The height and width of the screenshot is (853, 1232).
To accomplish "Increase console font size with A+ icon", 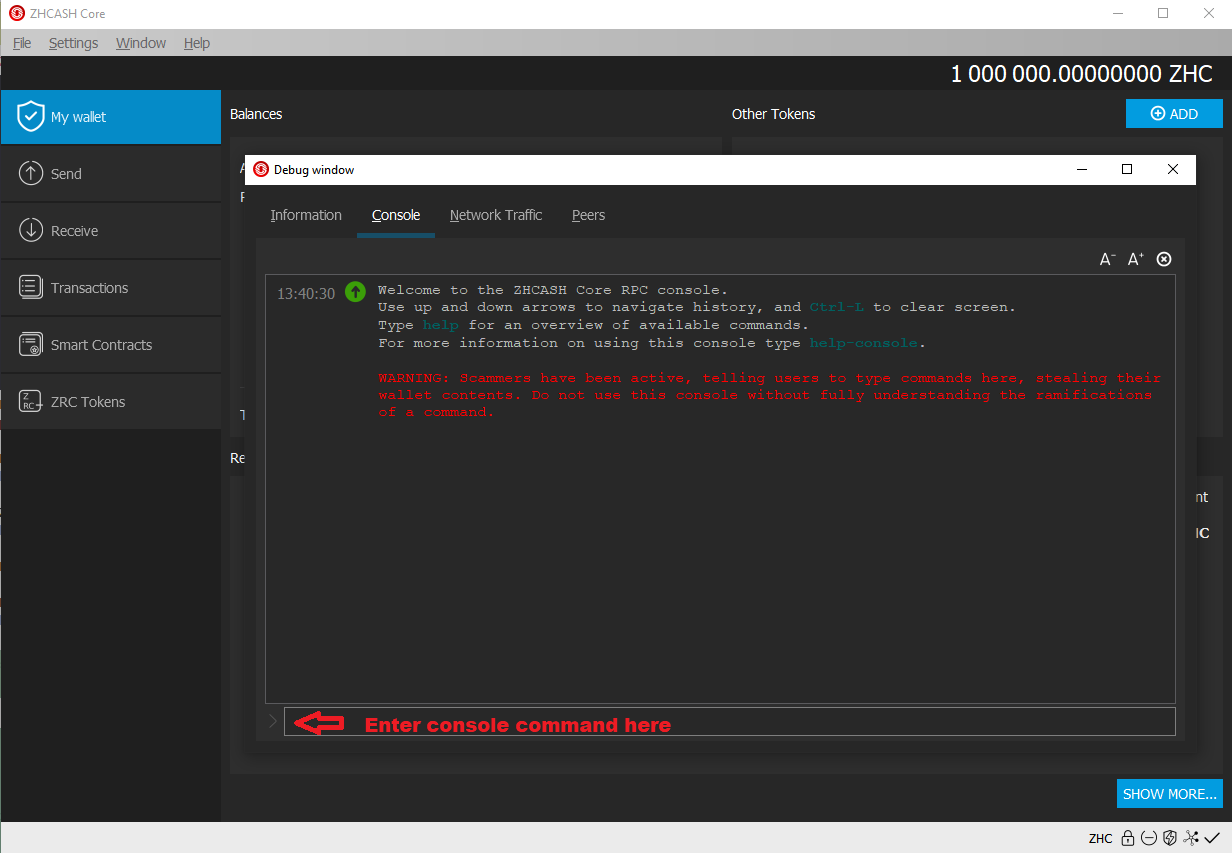I will 1135,259.
